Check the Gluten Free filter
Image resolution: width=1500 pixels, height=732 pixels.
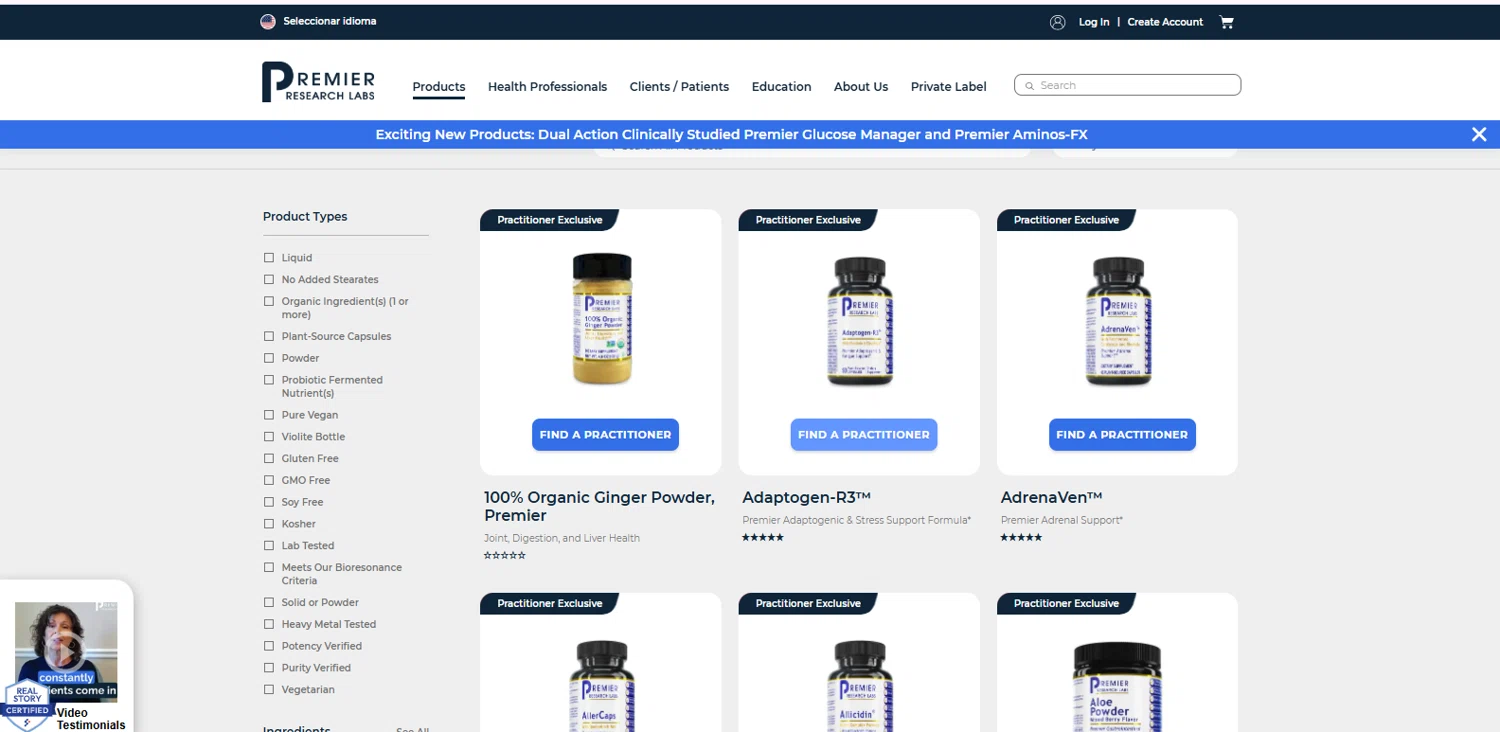pos(268,459)
